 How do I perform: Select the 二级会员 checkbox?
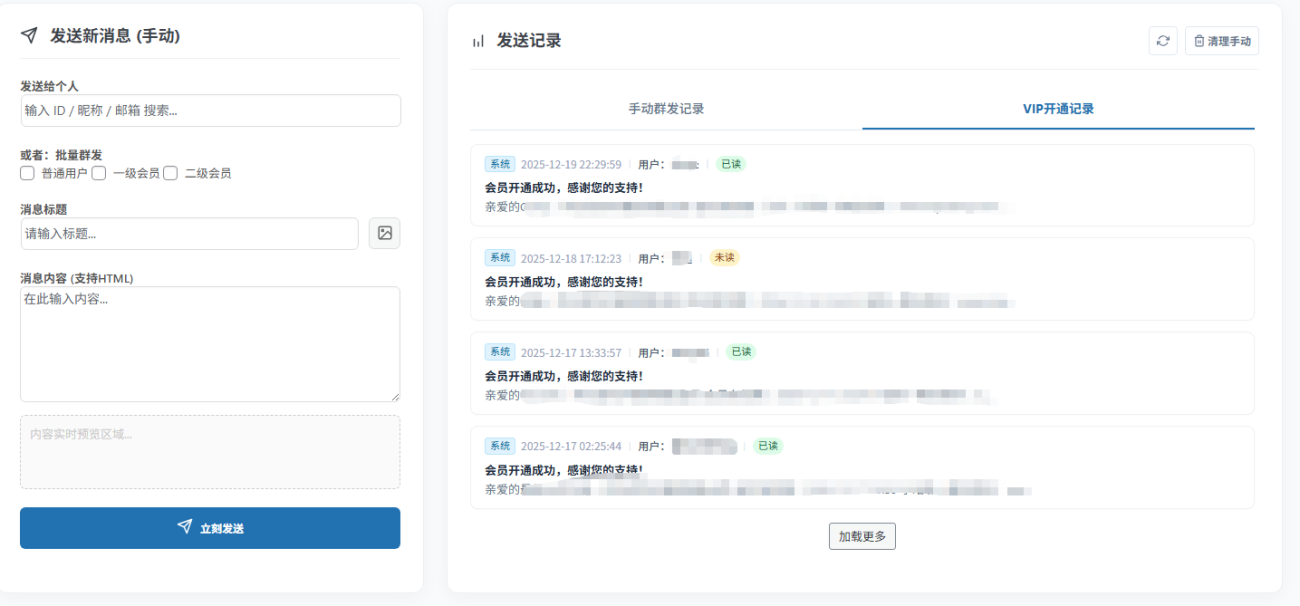coord(170,173)
